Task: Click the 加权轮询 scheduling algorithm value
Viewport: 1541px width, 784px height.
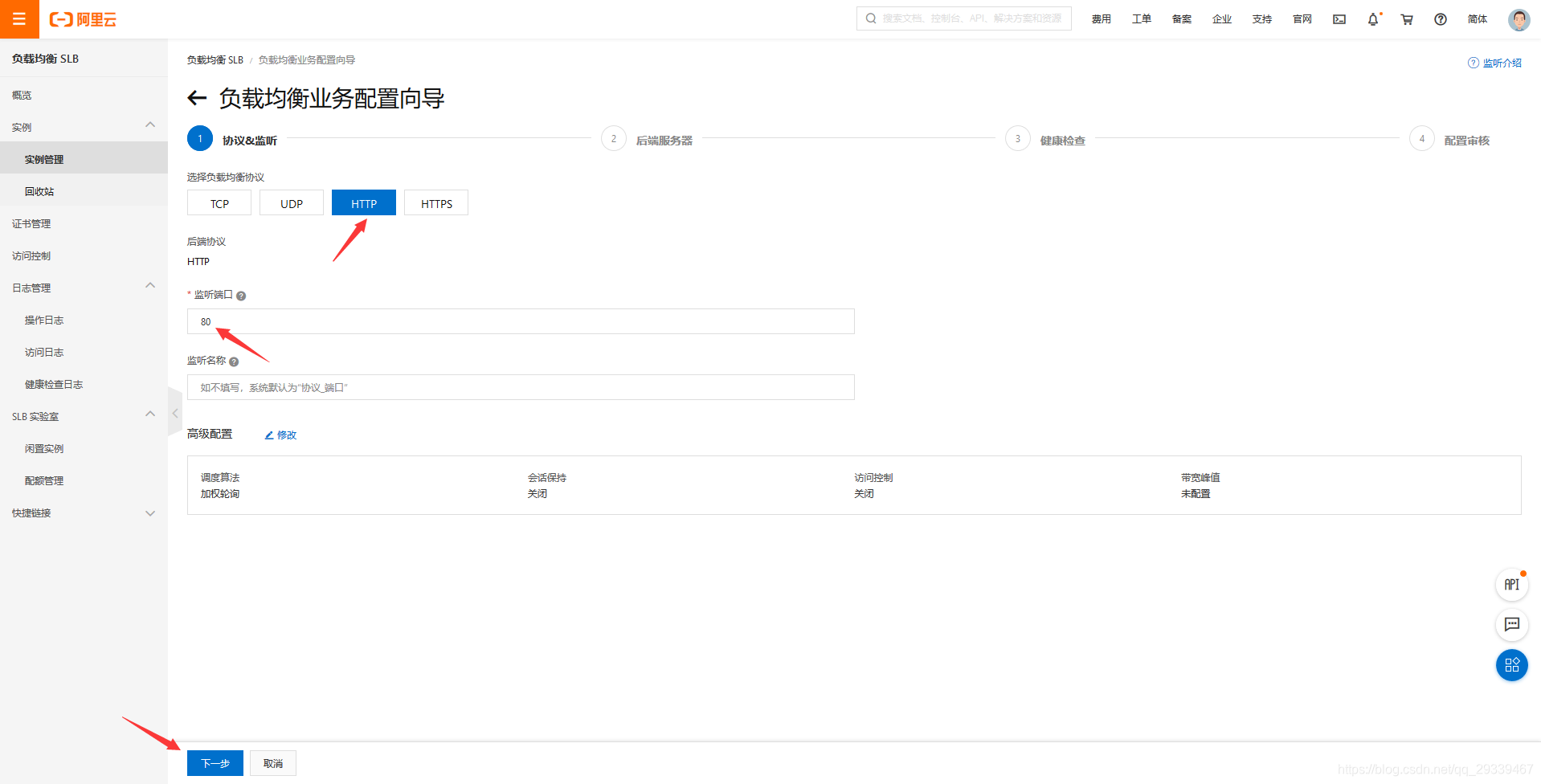Action: [x=220, y=494]
